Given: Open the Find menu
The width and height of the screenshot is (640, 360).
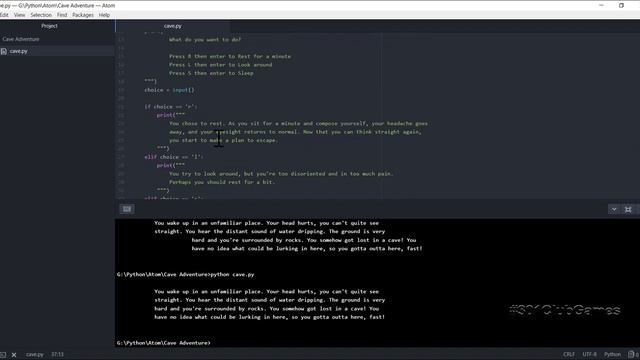Looking at the screenshot, I should (62, 15).
